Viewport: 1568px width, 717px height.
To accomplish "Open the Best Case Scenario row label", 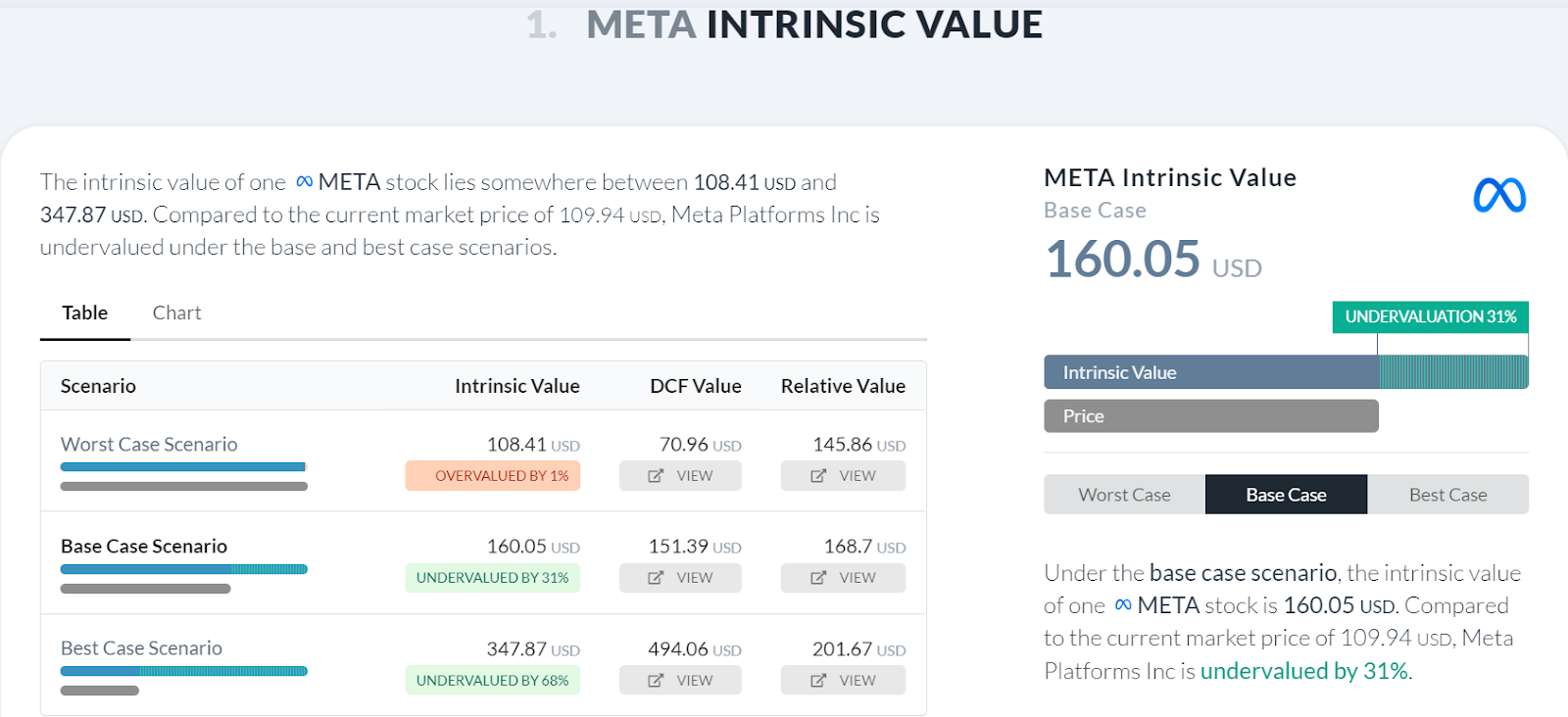I will click(141, 647).
